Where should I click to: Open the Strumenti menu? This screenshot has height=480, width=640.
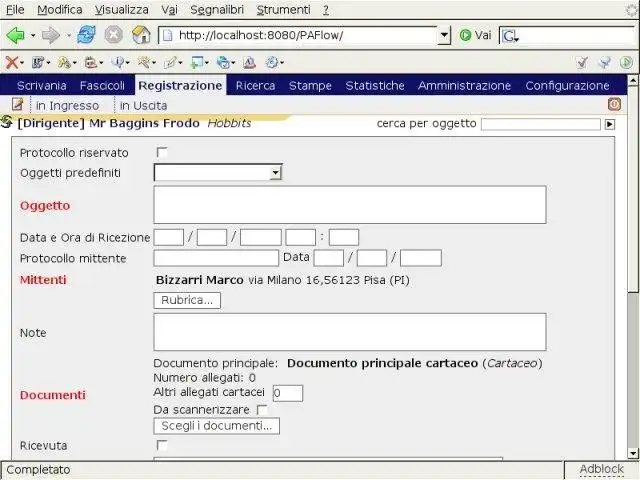click(283, 9)
